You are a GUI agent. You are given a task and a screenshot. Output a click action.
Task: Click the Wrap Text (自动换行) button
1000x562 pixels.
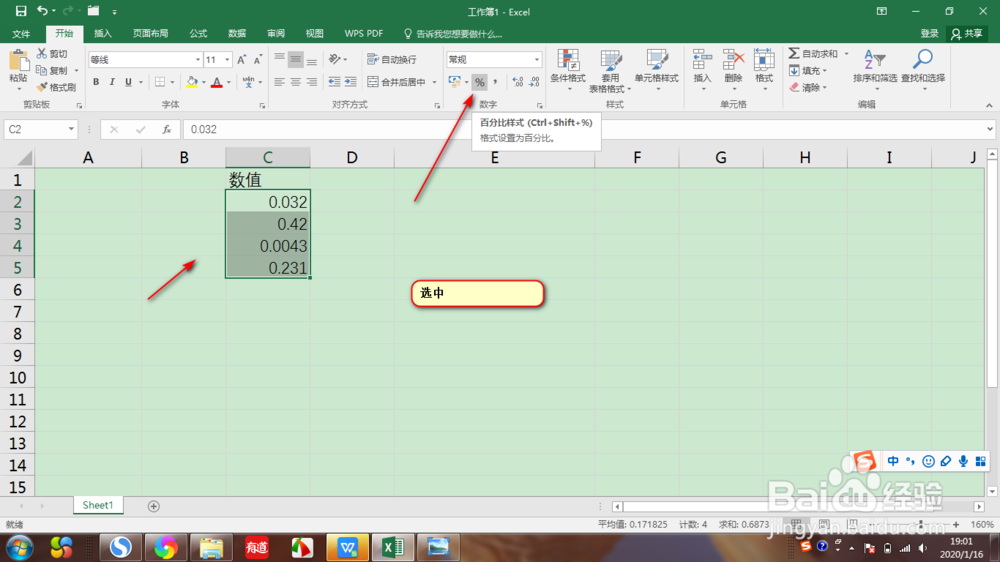pos(392,59)
